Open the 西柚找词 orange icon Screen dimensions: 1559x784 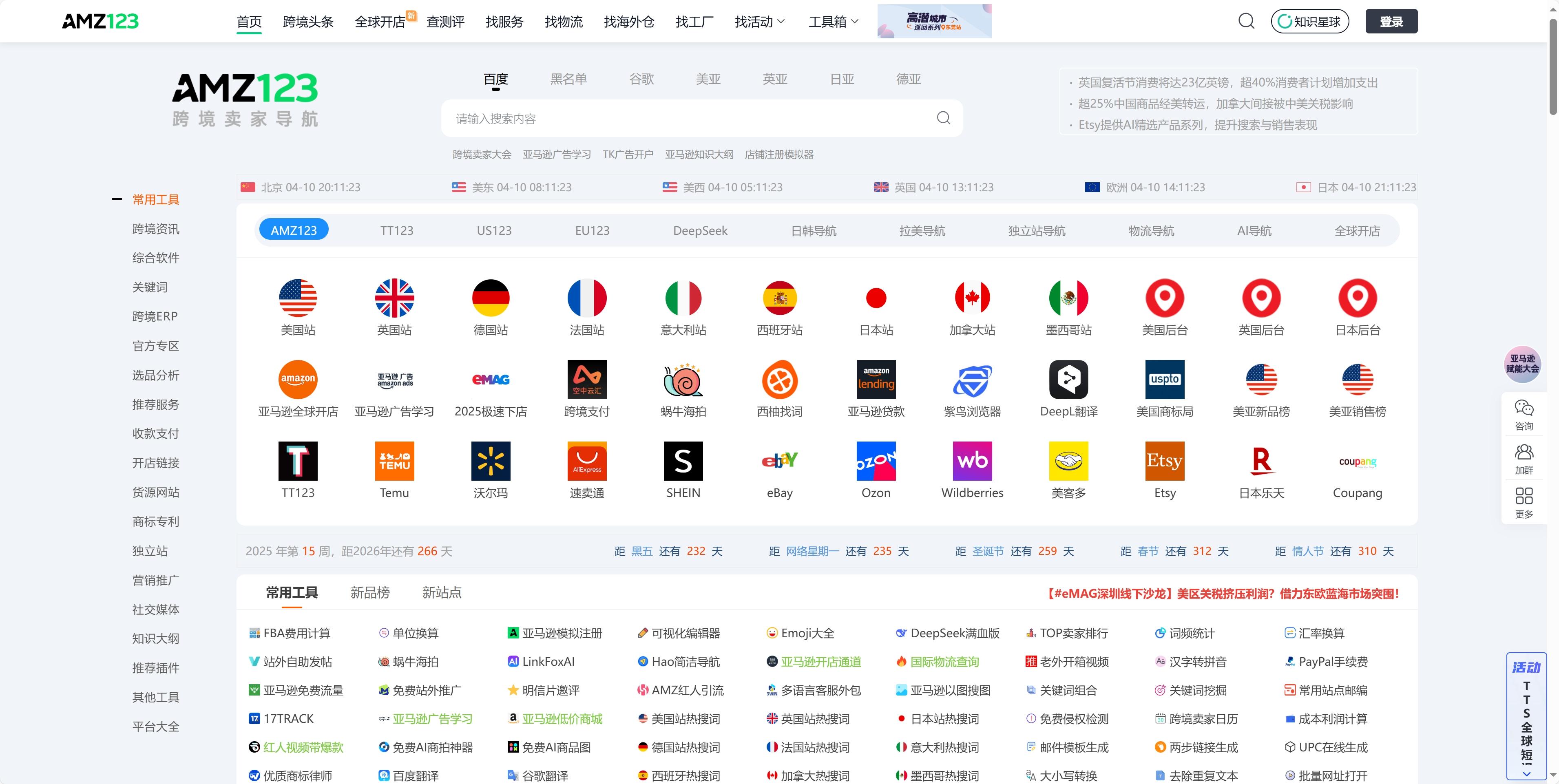tap(780, 379)
